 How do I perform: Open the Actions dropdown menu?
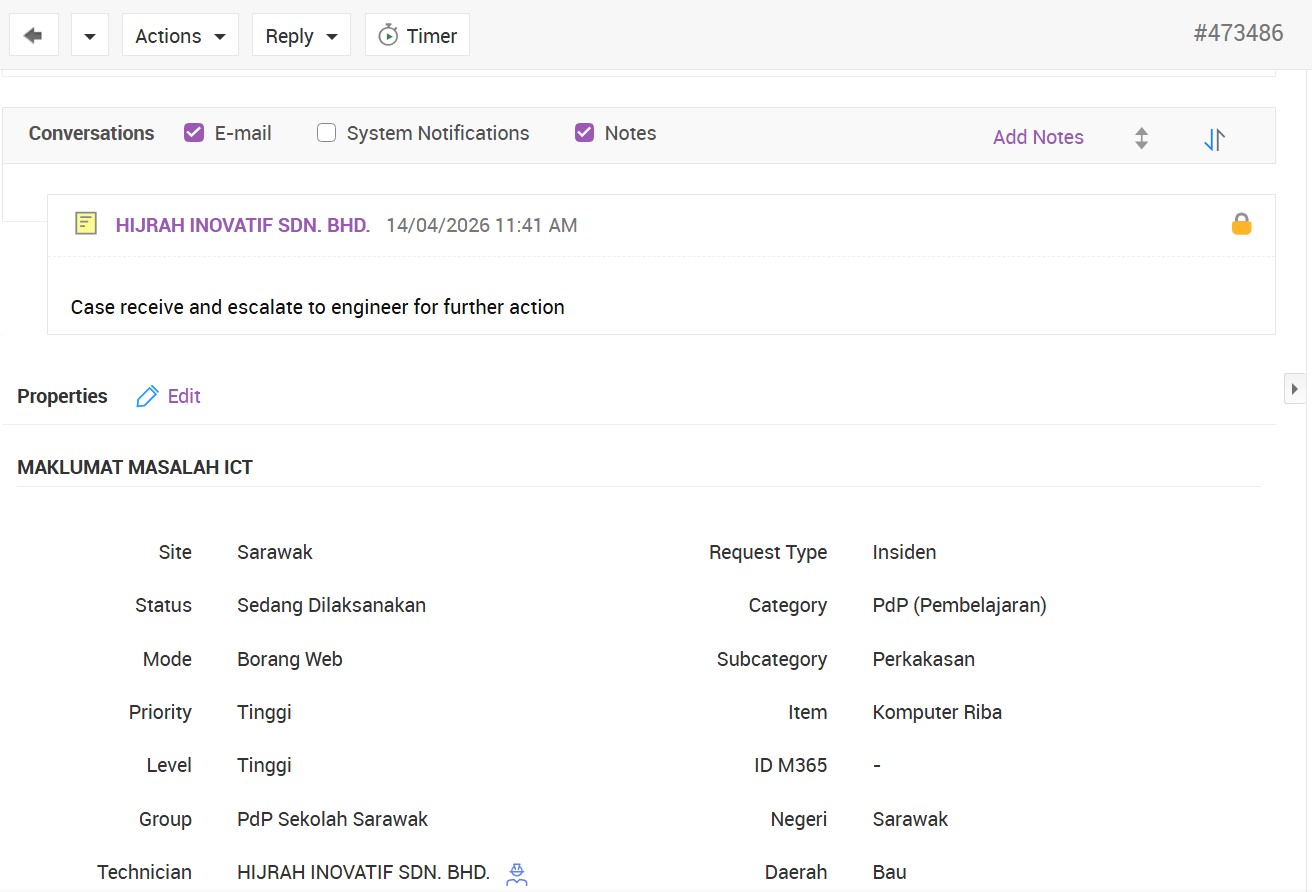(x=180, y=36)
